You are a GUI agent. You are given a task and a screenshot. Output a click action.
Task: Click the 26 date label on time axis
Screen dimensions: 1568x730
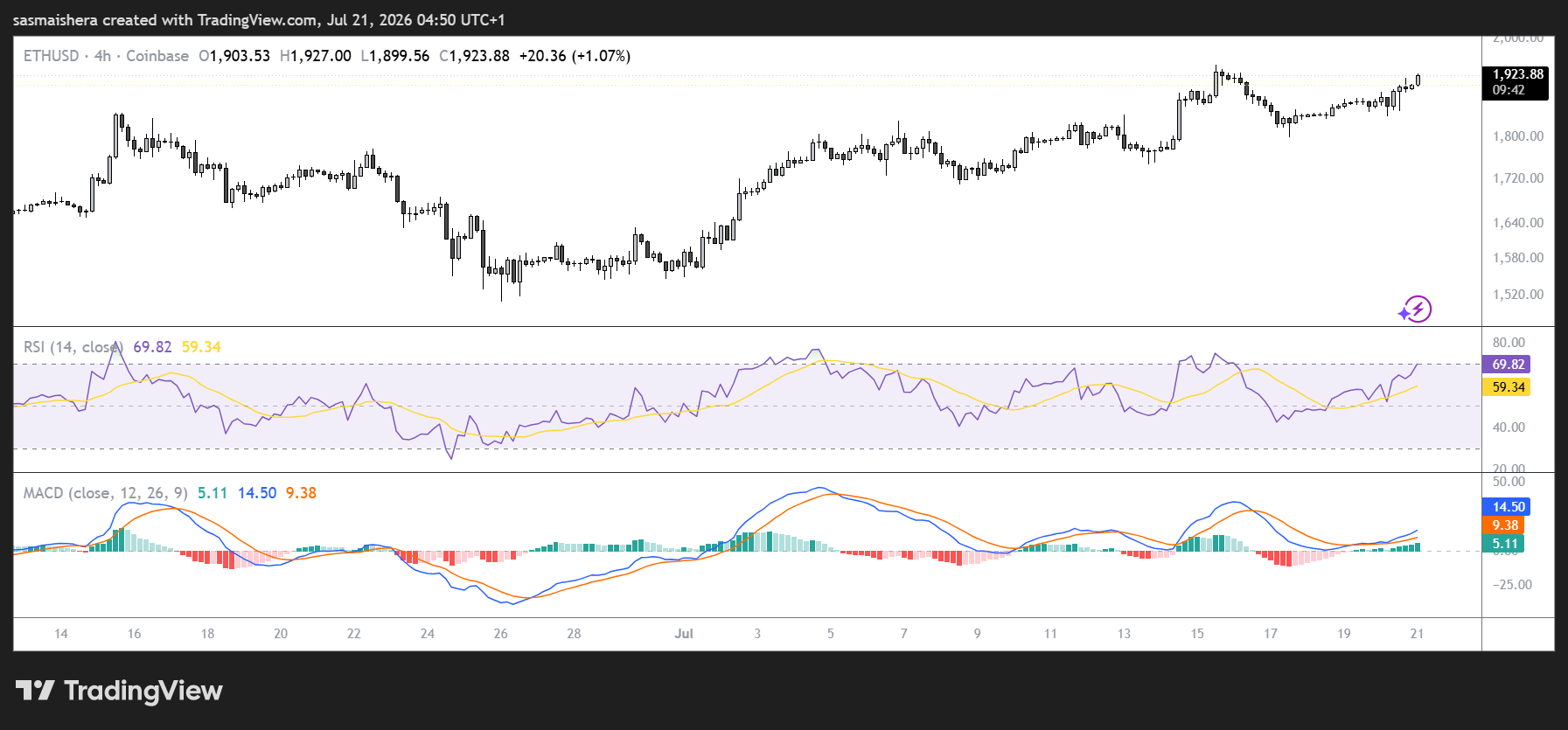pos(500,634)
